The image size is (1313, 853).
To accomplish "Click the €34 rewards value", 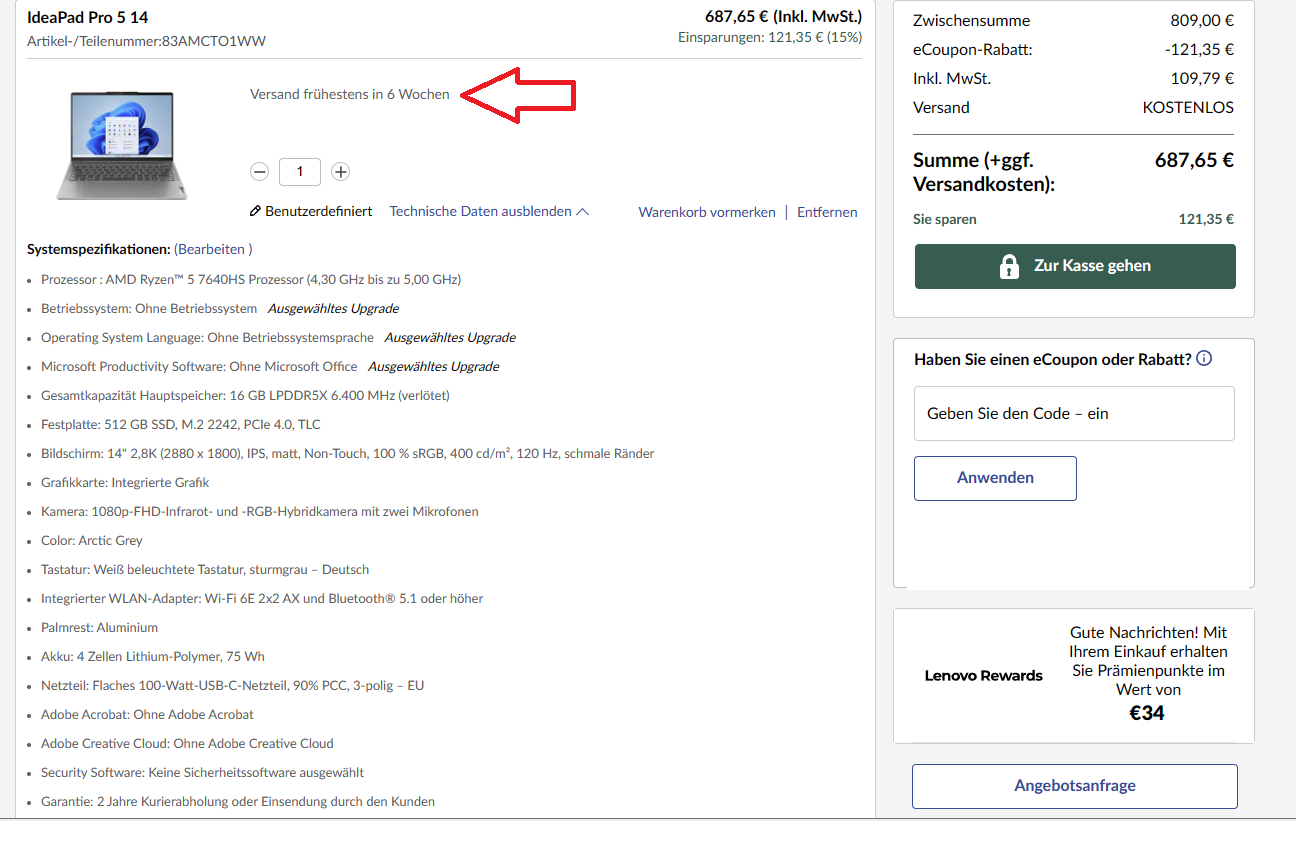I will coord(1147,713).
